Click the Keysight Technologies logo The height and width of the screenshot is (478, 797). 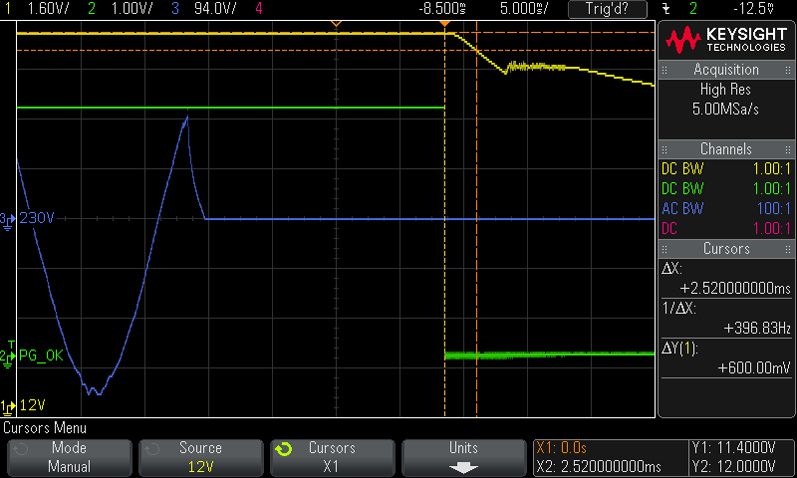pos(726,40)
